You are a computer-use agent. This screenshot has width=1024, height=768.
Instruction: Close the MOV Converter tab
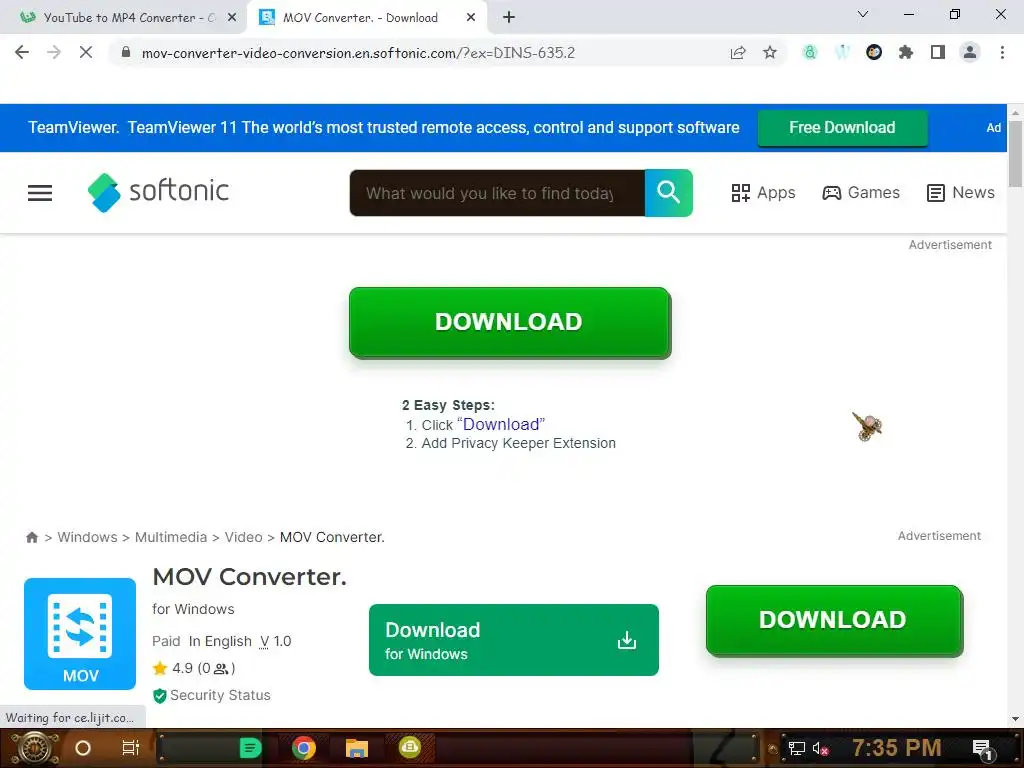pos(471,18)
